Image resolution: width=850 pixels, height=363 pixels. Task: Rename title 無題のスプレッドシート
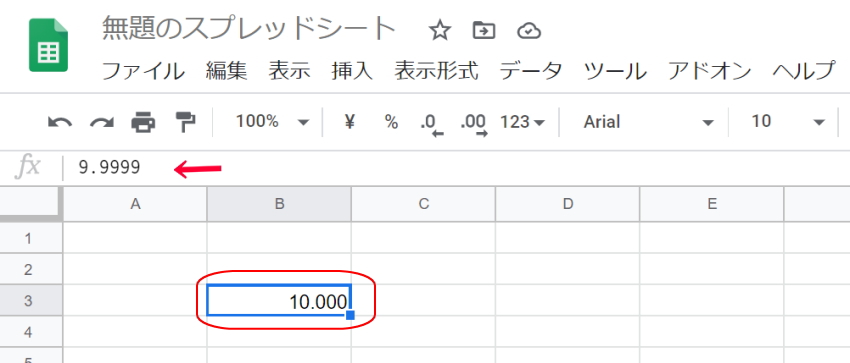(x=249, y=29)
